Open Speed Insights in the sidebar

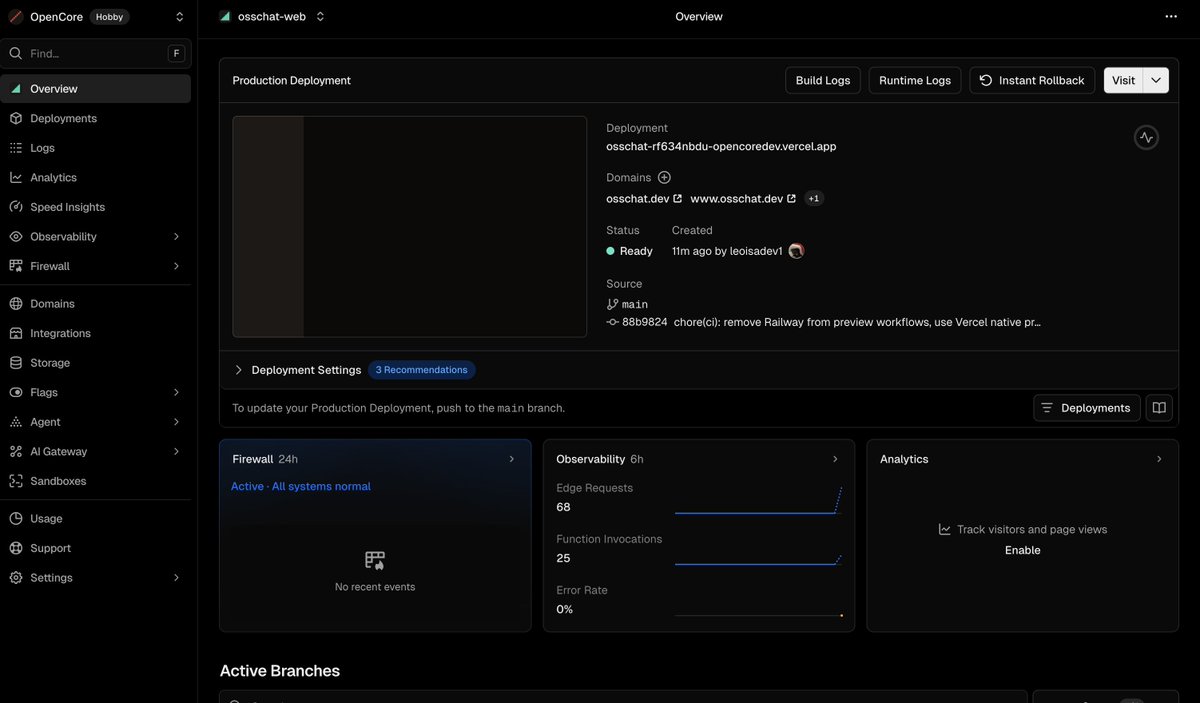pyautogui.click(x=96, y=207)
